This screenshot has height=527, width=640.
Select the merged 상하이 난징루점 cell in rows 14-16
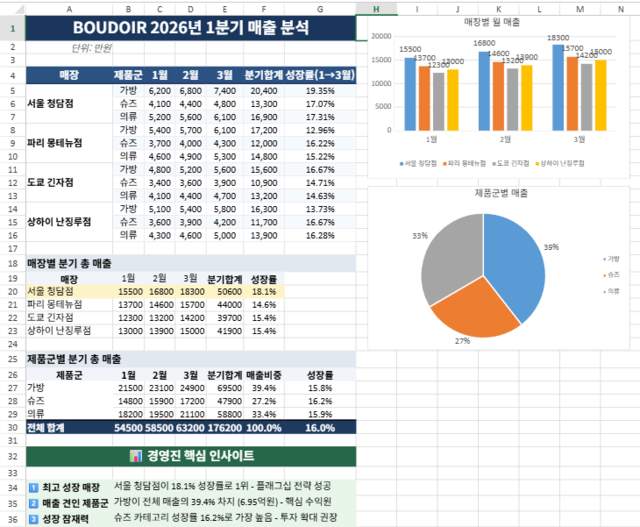pos(69,222)
